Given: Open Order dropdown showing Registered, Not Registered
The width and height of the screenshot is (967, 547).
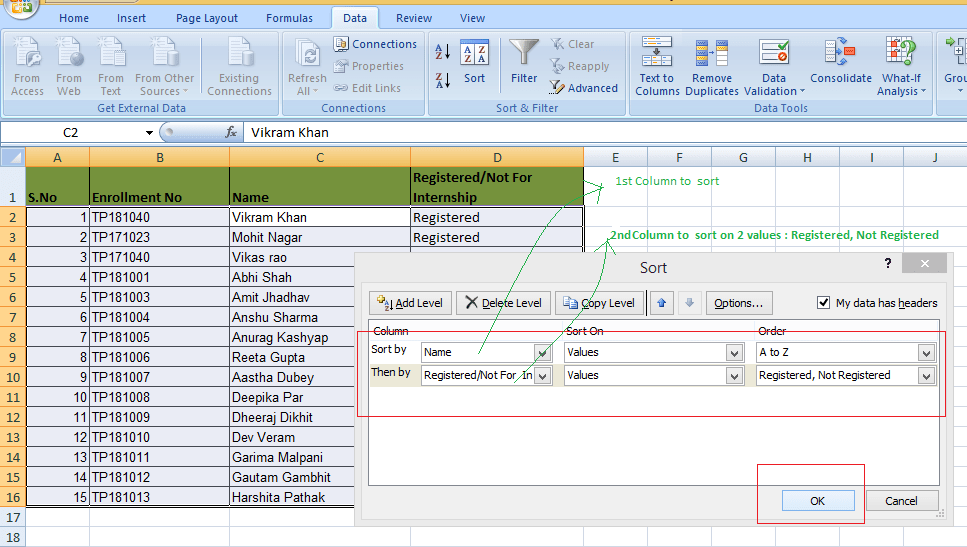Looking at the screenshot, I should [926, 376].
